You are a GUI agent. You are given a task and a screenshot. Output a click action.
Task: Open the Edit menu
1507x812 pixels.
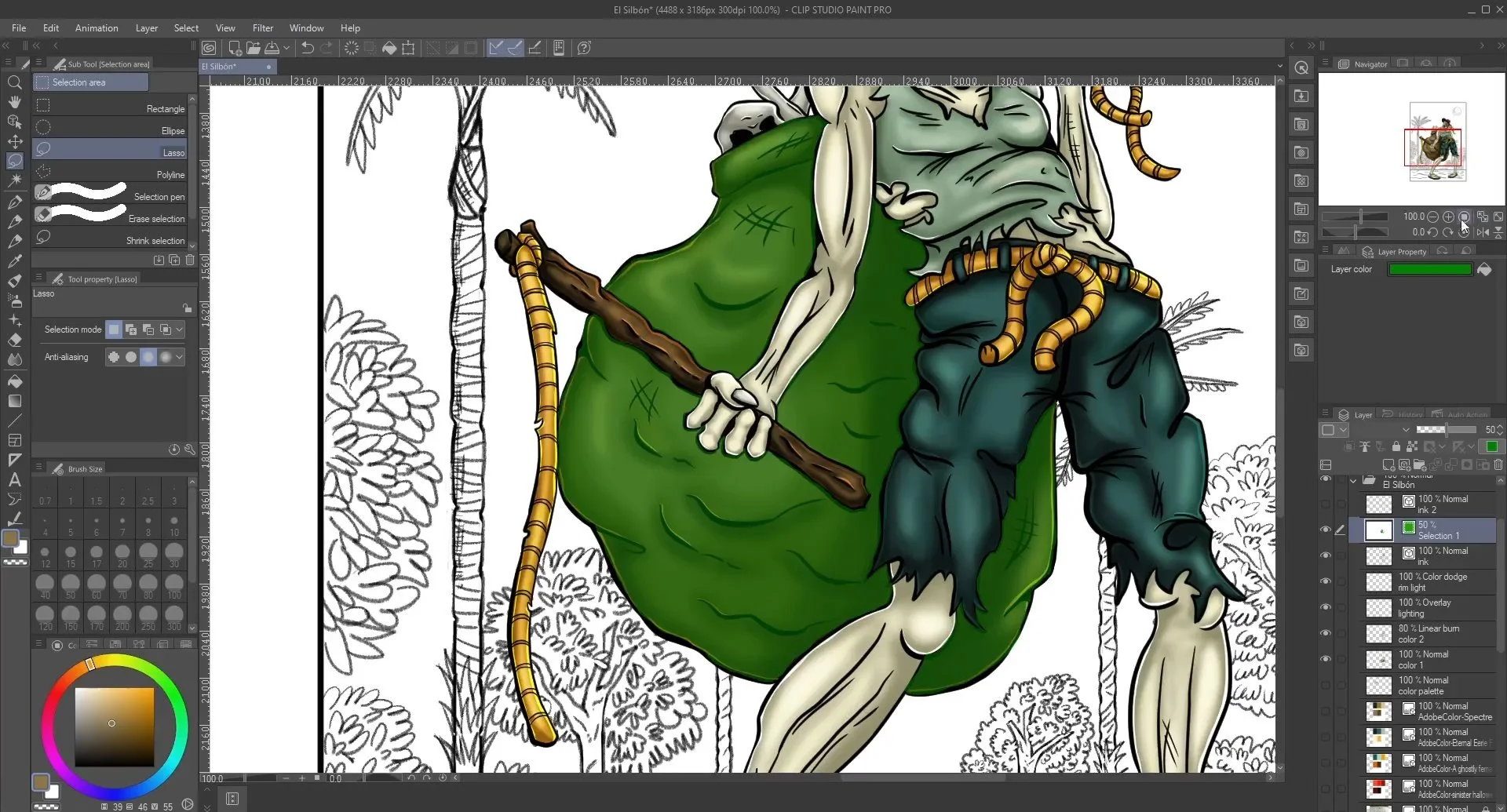[x=51, y=27]
